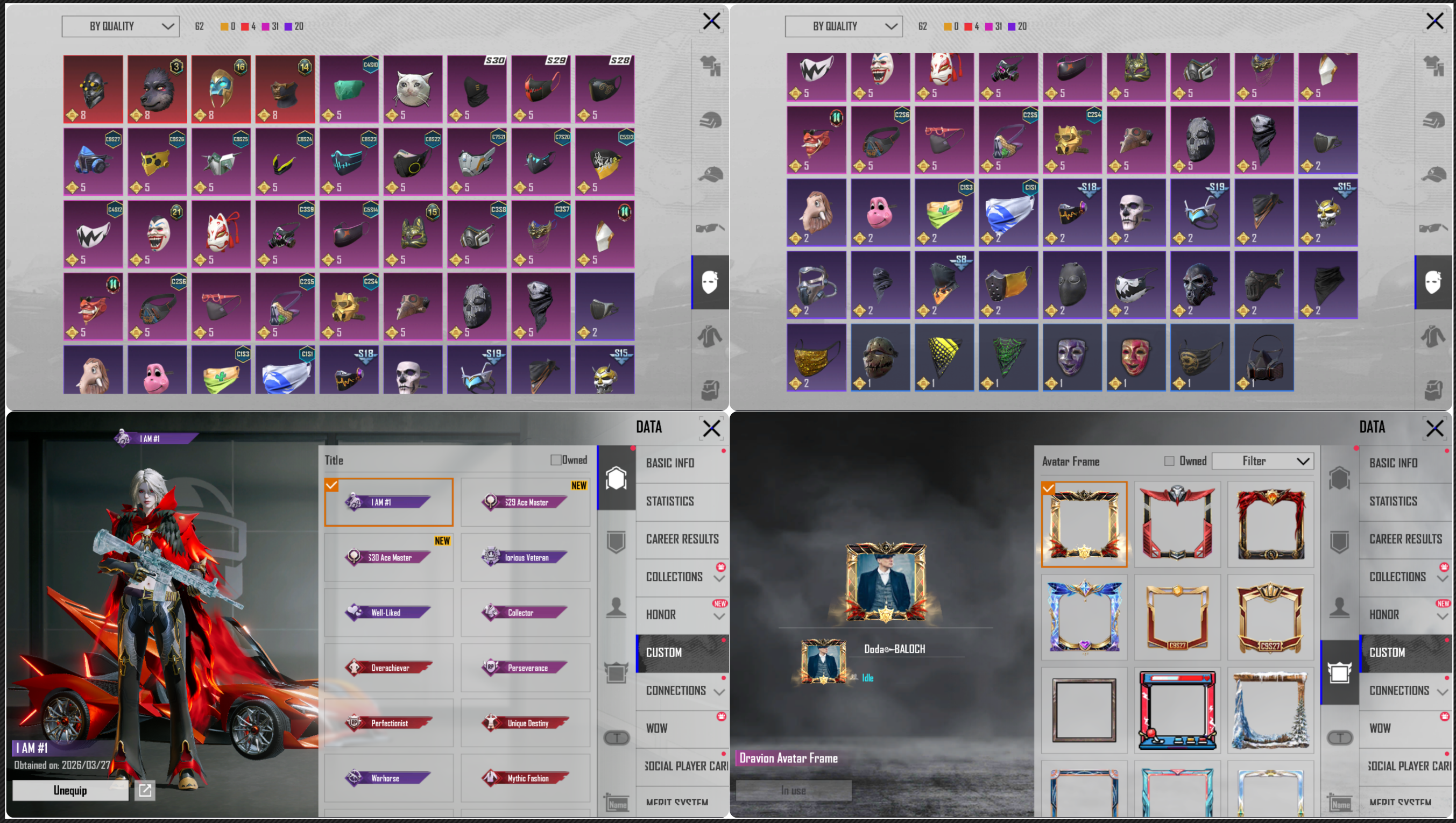Screen dimensions: 1456x823
Task: Select S30 black mask in top-left inventory
Action: (477, 89)
